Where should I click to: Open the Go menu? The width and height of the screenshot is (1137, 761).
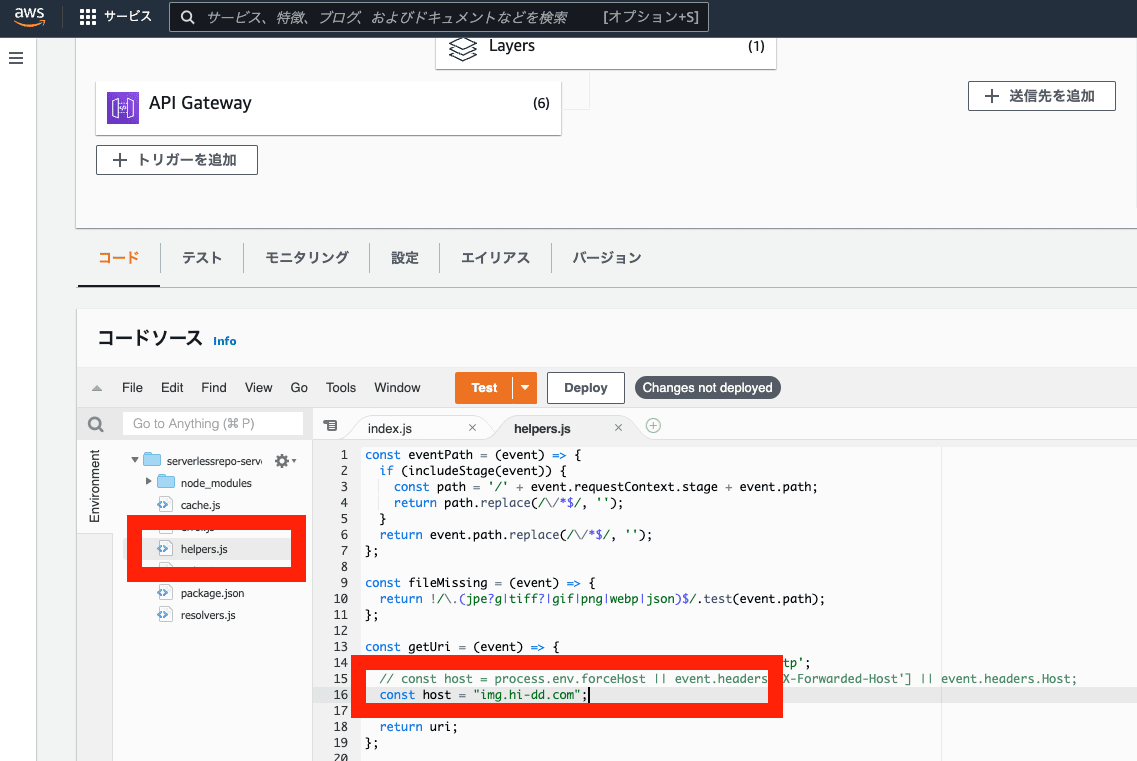tap(299, 388)
